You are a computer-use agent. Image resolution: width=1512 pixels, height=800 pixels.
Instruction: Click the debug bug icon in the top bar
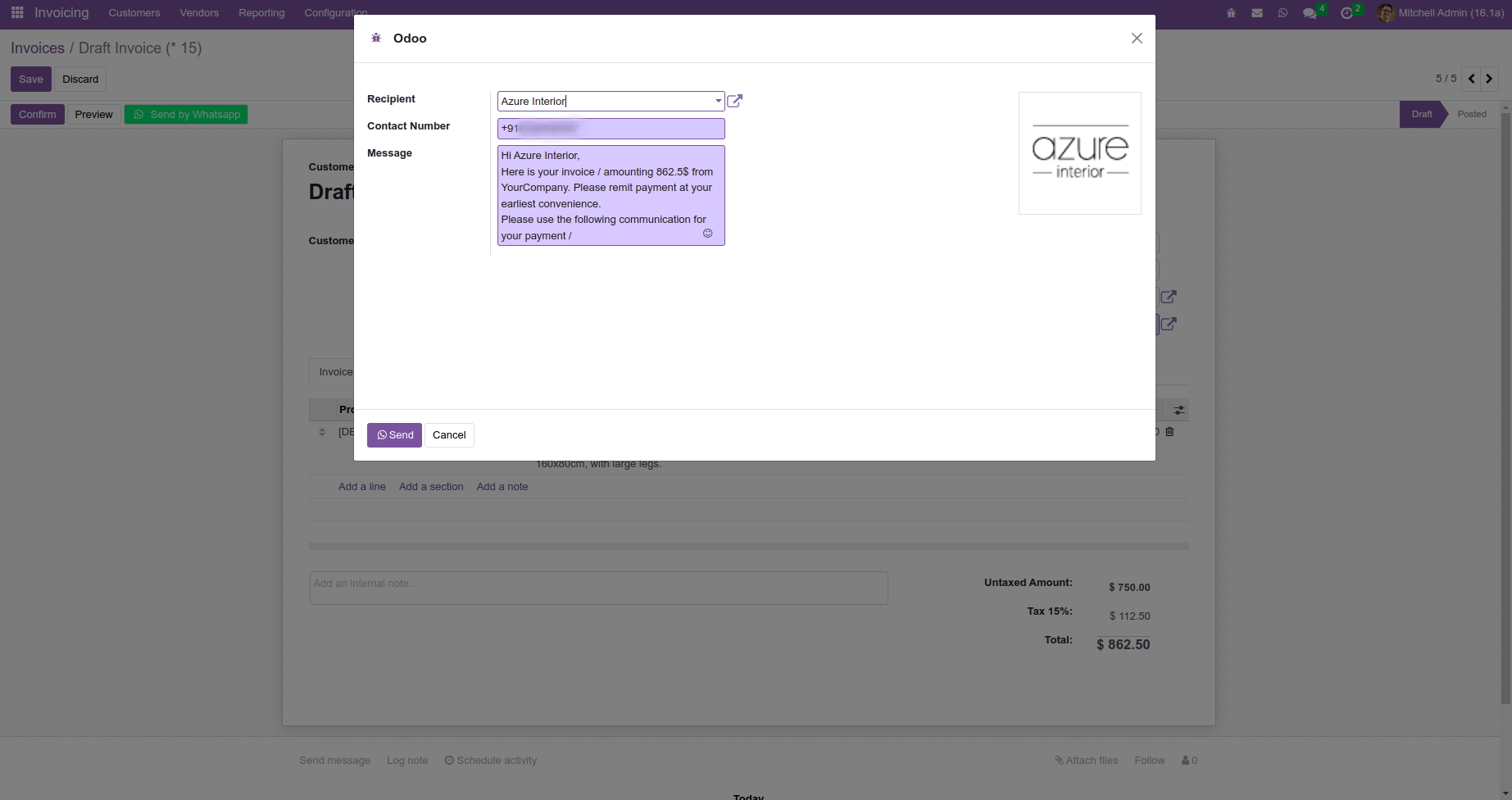click(x=1231, y=13)
